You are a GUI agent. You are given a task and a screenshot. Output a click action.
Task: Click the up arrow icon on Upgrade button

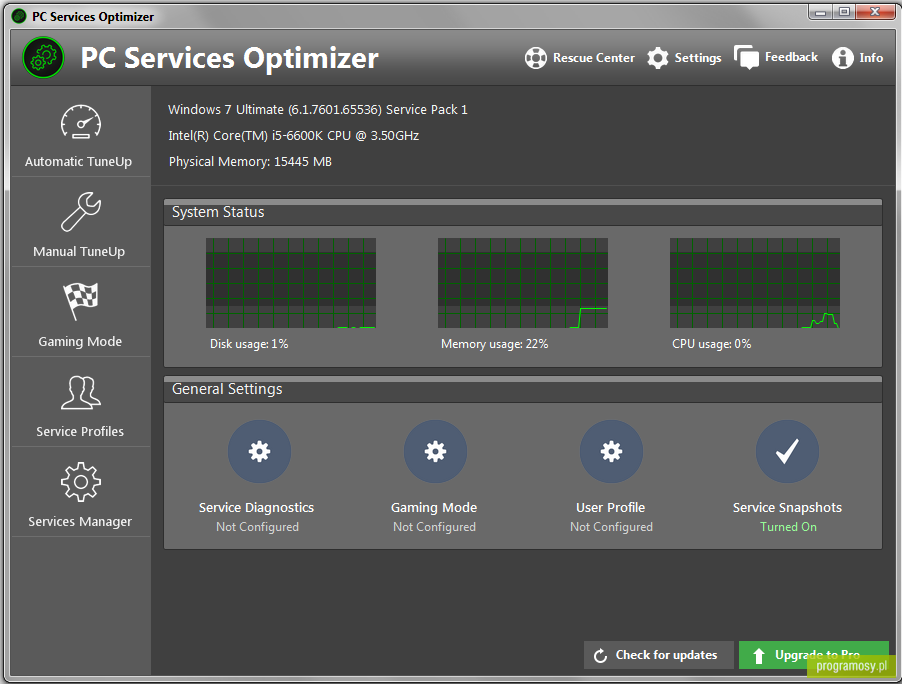coord(759,655)
